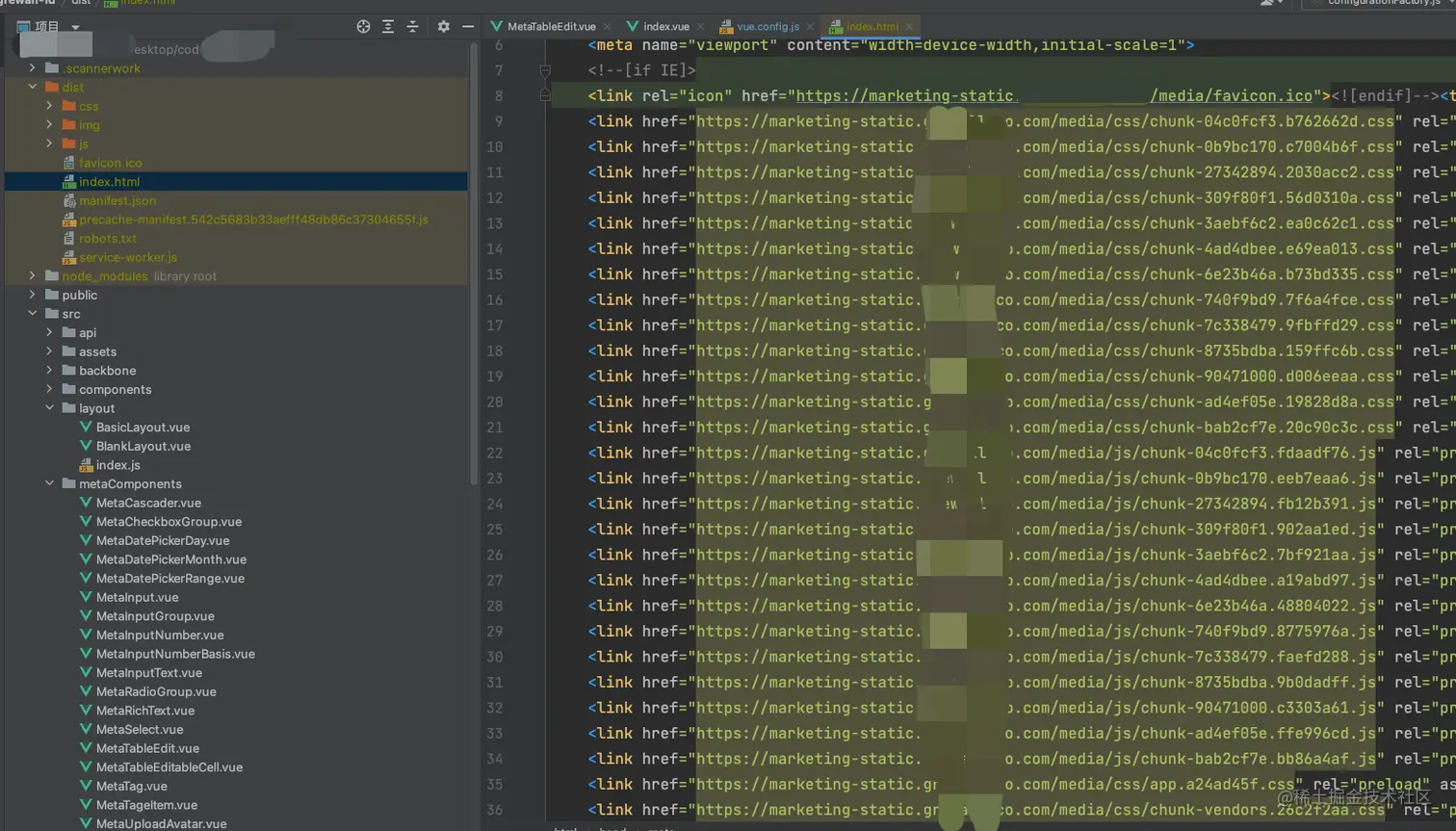Click the service-worker.js file icon
1456x831 pixels.
point(68,257)
